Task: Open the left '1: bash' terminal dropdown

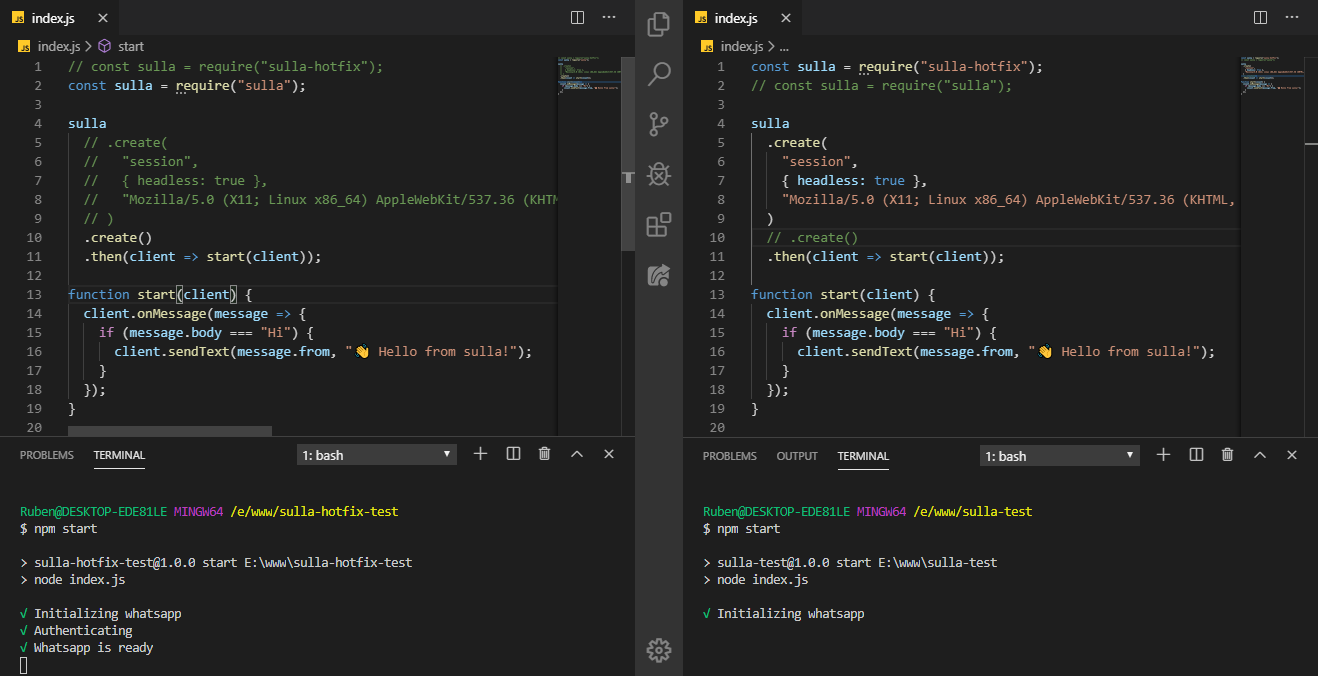Action: tap(377, 455)
